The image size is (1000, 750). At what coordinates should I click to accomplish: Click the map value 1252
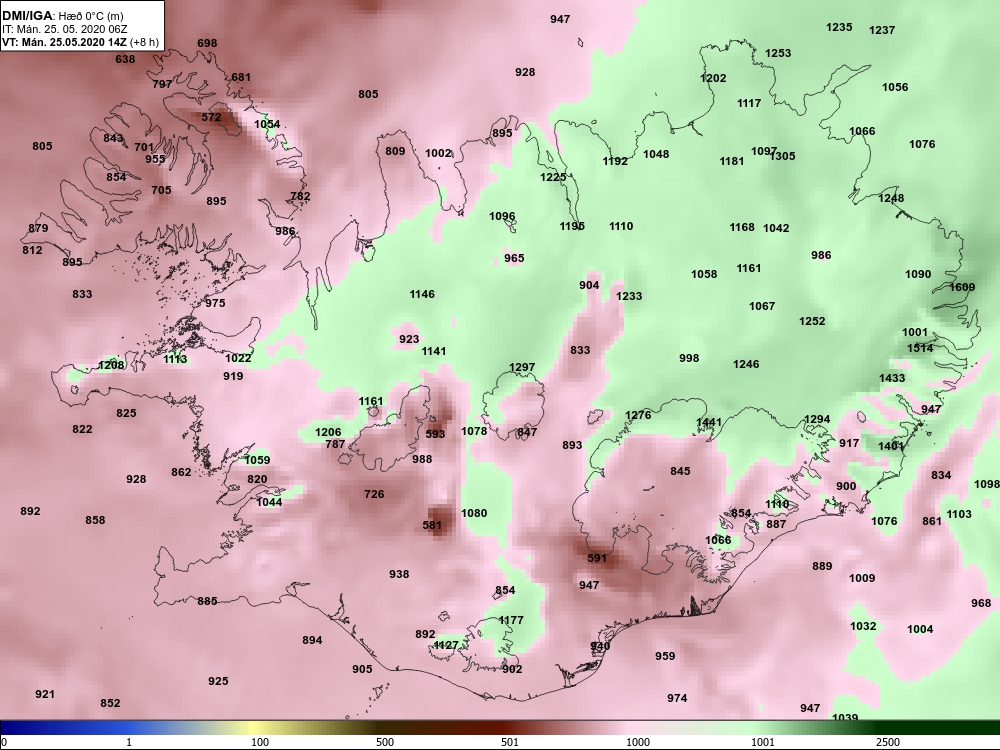tap(812, 321)
